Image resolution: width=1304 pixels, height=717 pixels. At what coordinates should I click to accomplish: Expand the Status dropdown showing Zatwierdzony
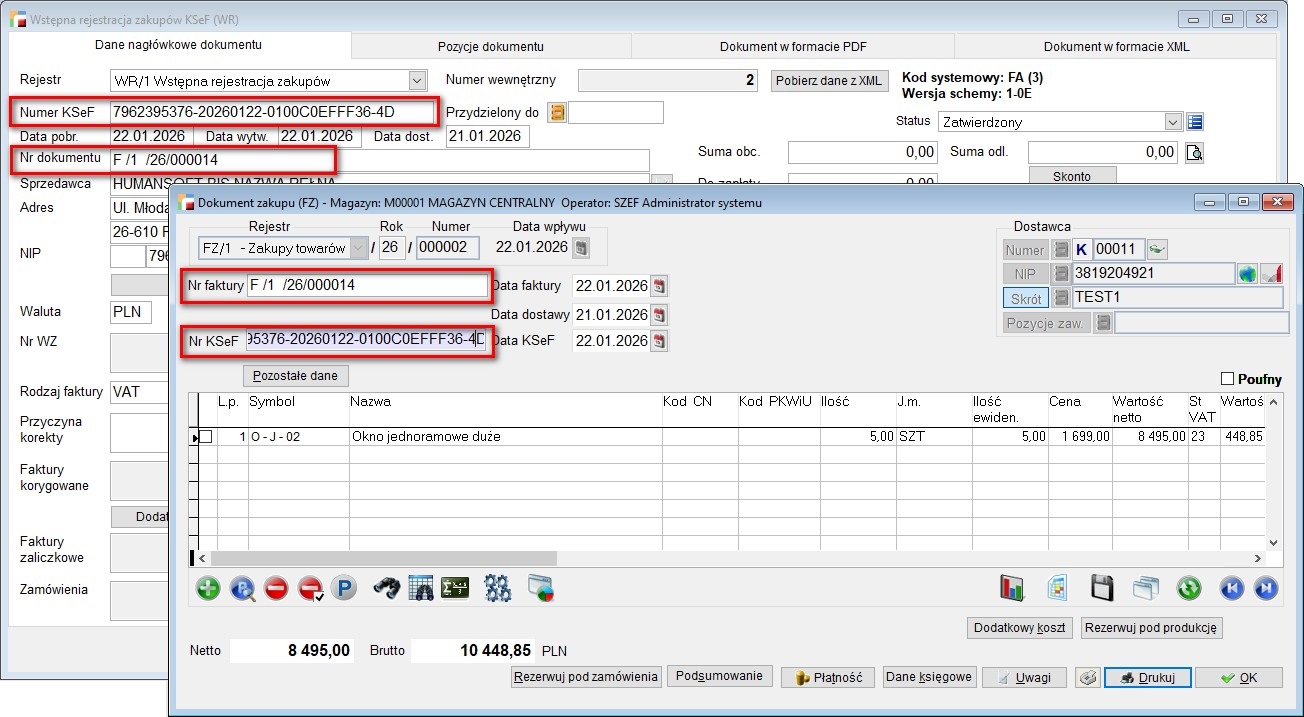pyautogui.click(x=1174, y=122)
